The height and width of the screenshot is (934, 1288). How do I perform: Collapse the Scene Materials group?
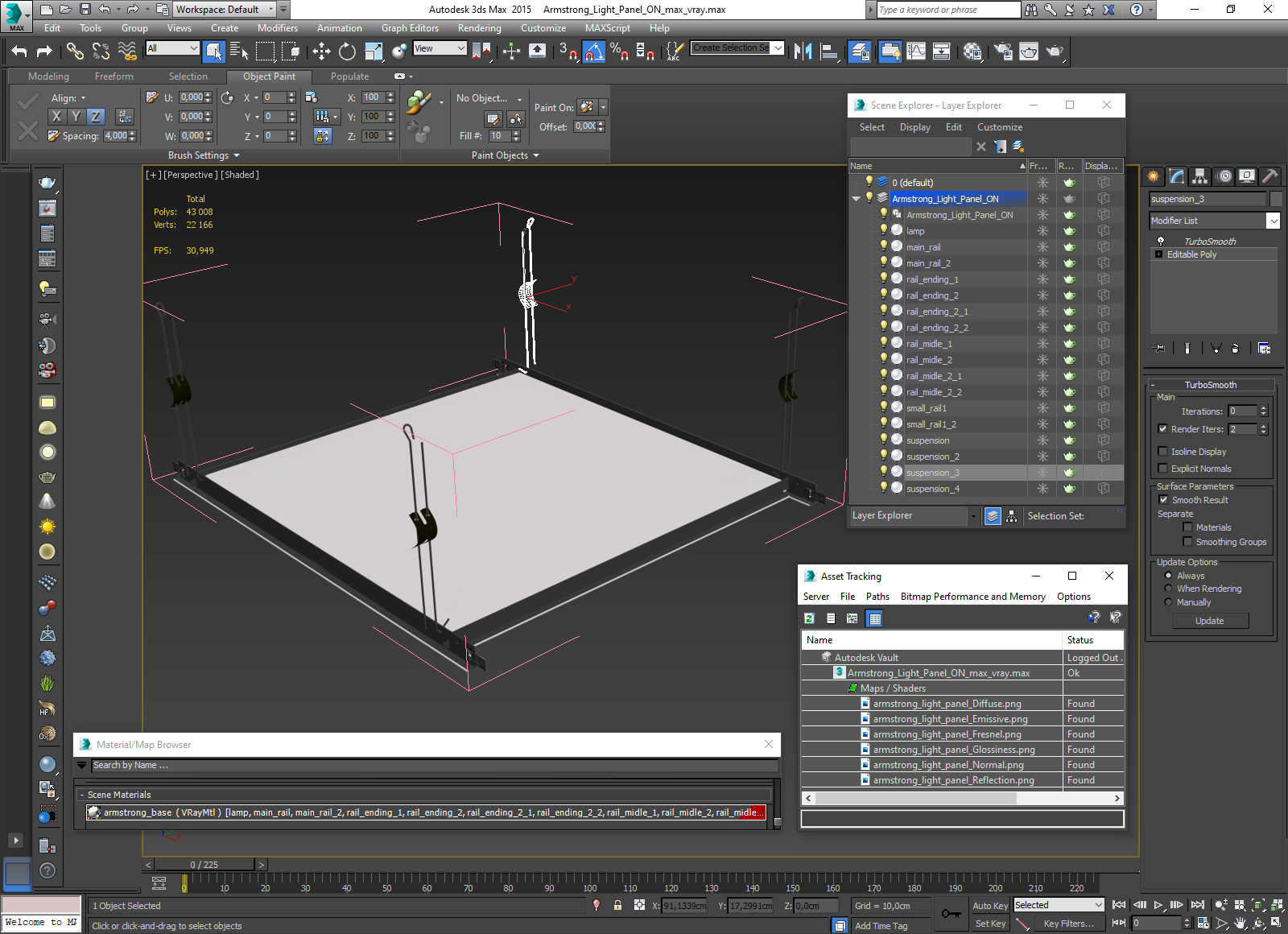82,795
